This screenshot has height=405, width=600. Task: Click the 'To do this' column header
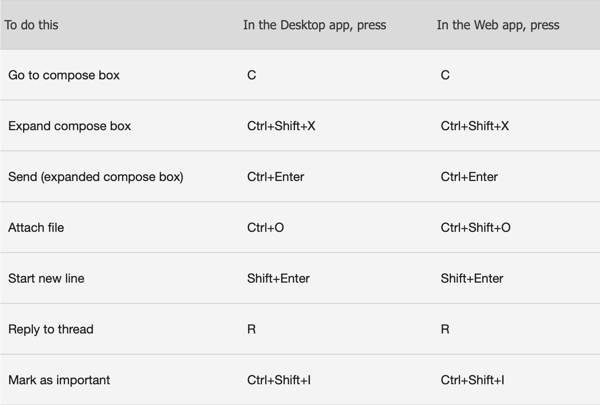[x=31, y=25]
